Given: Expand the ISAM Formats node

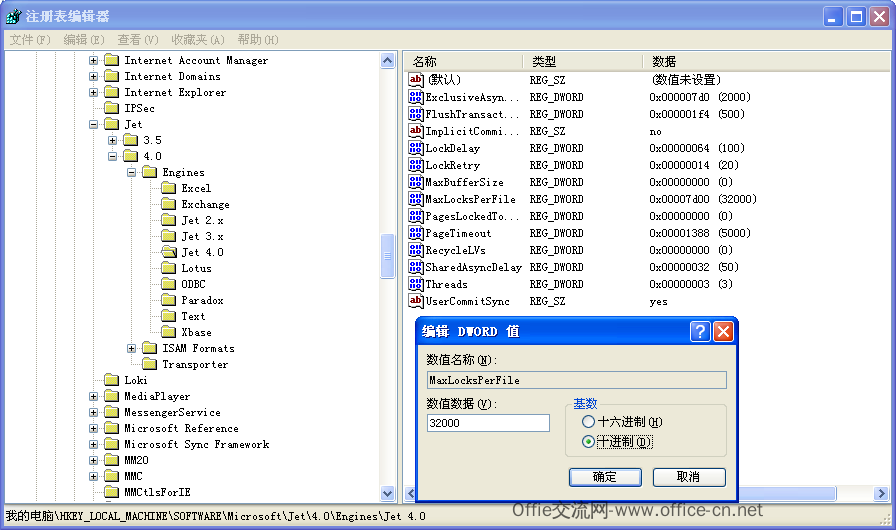Looking at the screenshot, I should tap(131, 348).
